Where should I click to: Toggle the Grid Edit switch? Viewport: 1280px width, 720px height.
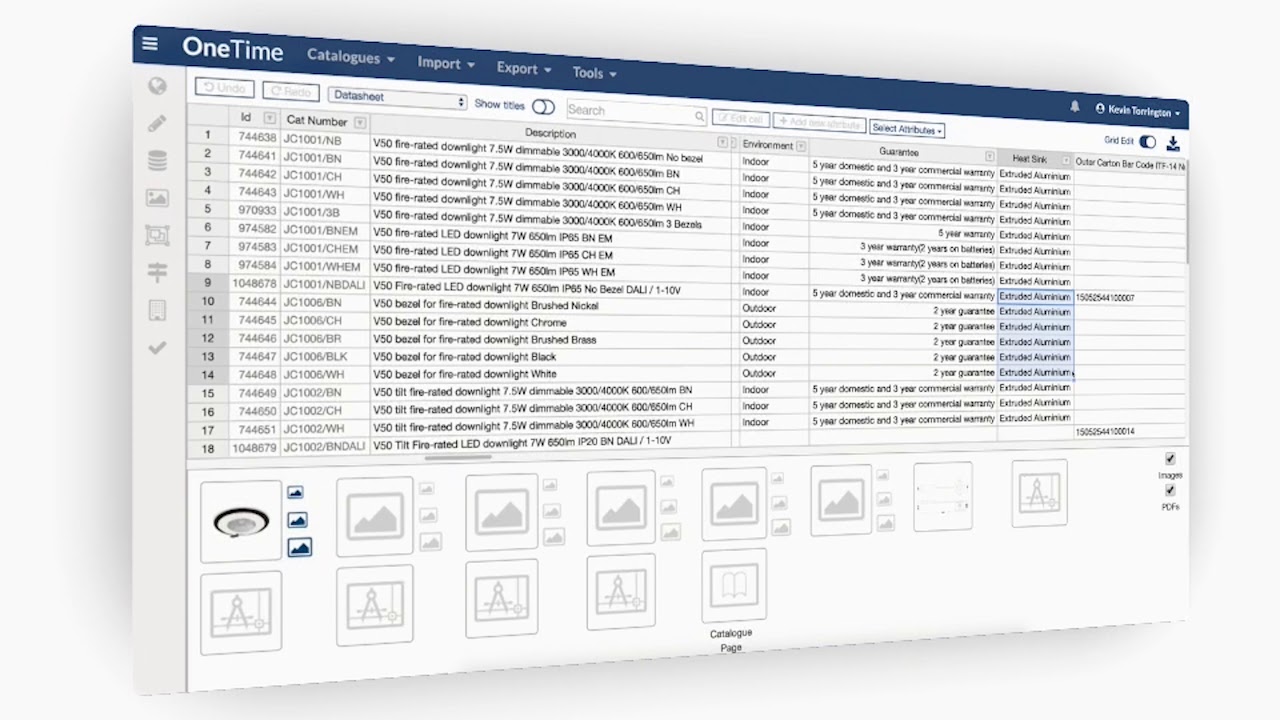click(x=1147, y=142)
